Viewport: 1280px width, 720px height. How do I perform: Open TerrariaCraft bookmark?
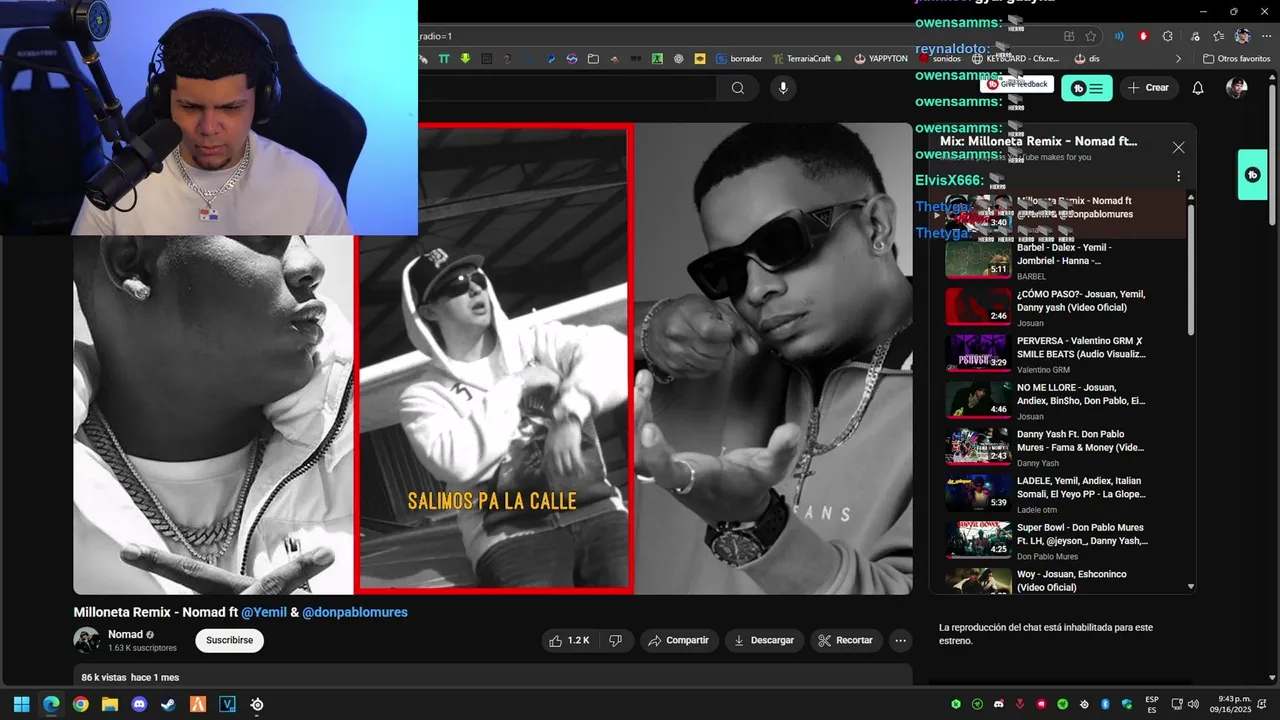(x=806, y=59)
